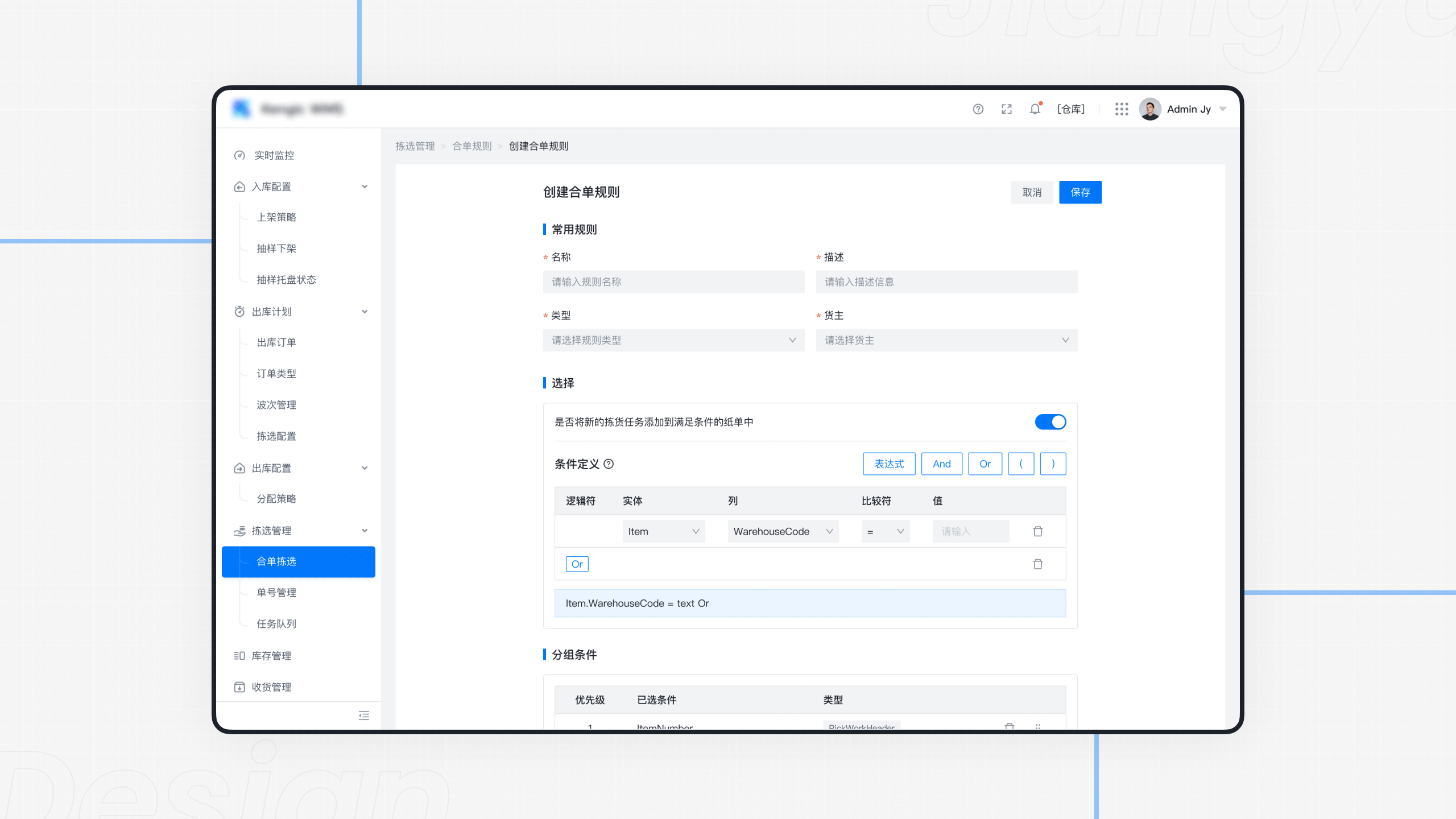
Task: Insert an And operator in condition definition
Action: click(x=941, y=464)
